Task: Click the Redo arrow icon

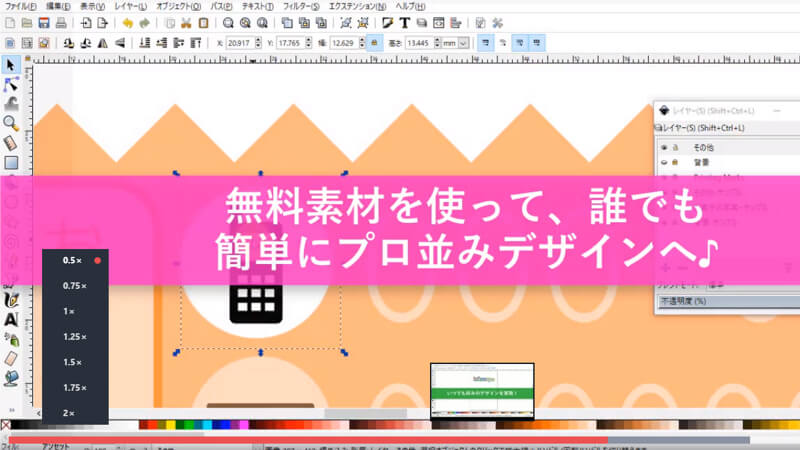Action: point(144,23)
